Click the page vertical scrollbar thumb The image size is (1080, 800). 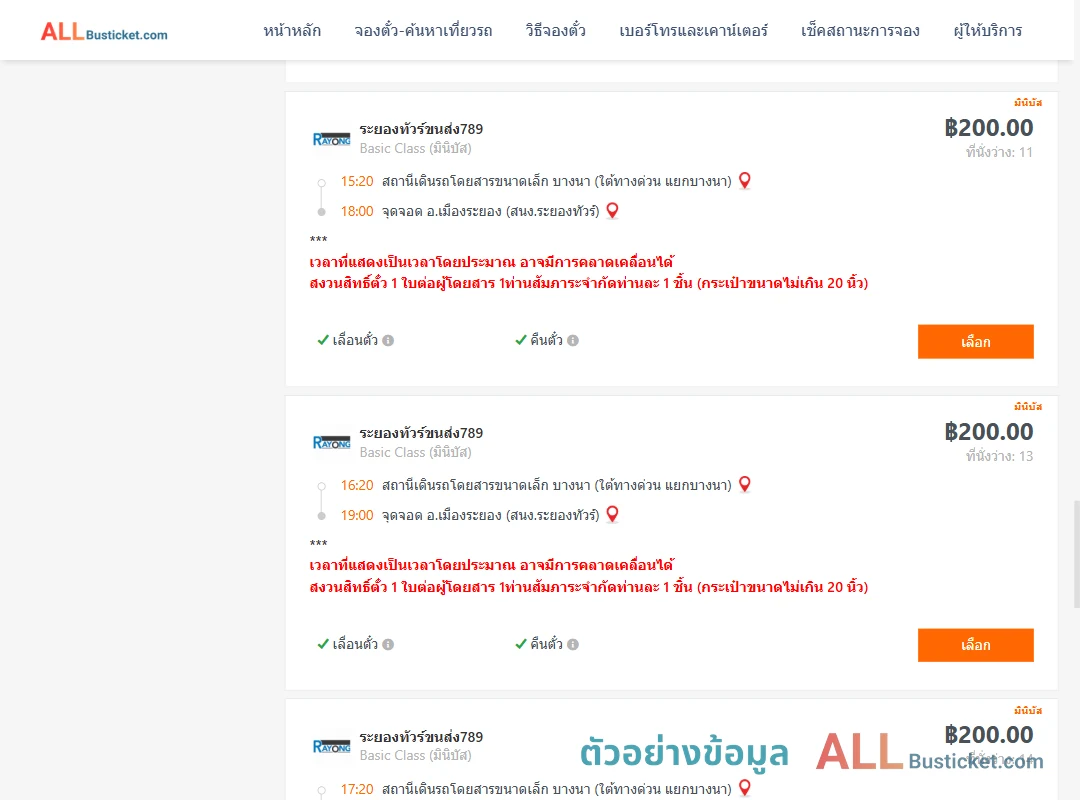1077,555
